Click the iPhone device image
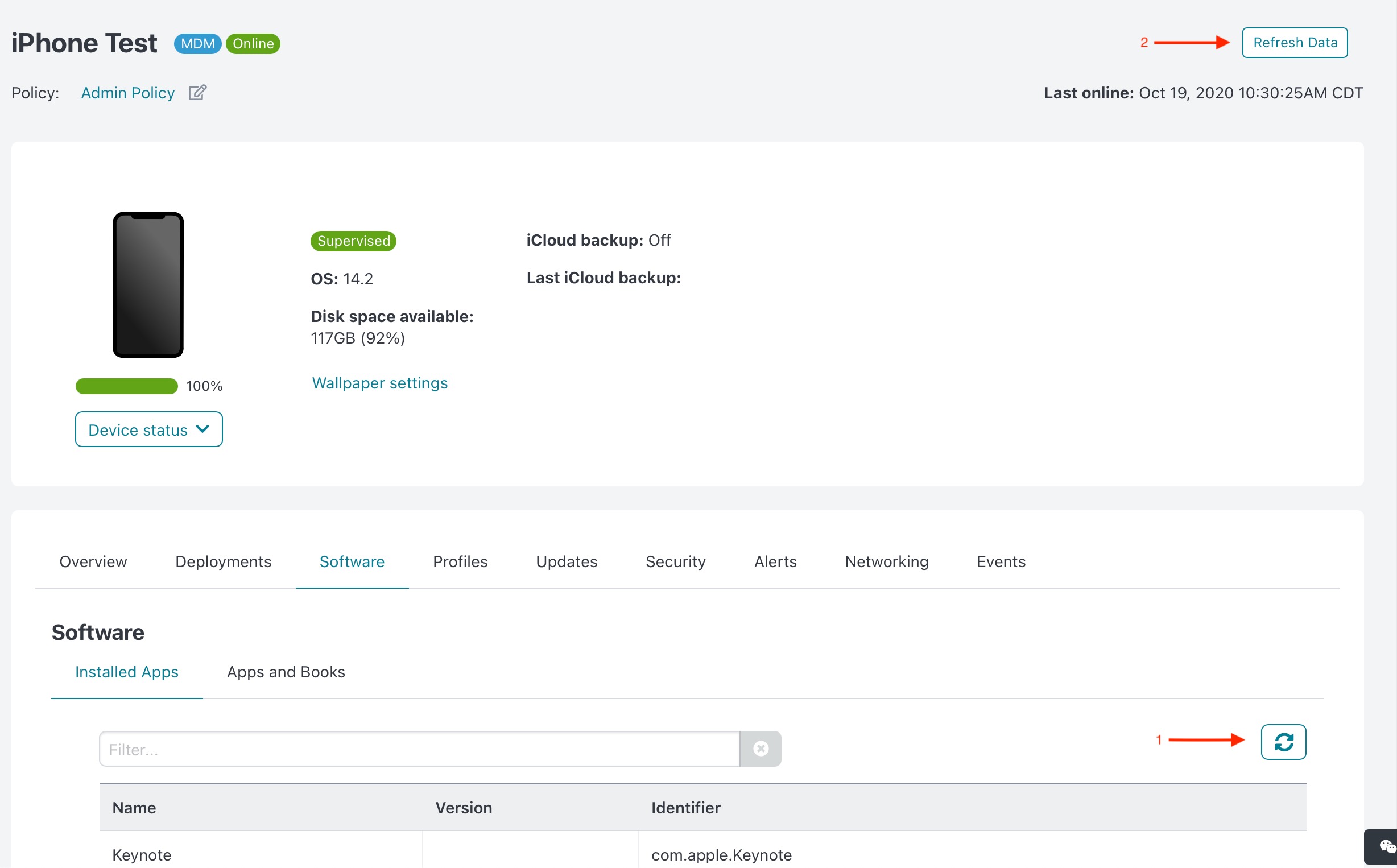This screenshot has width=1397, height=868. click(x=148, y=285)
